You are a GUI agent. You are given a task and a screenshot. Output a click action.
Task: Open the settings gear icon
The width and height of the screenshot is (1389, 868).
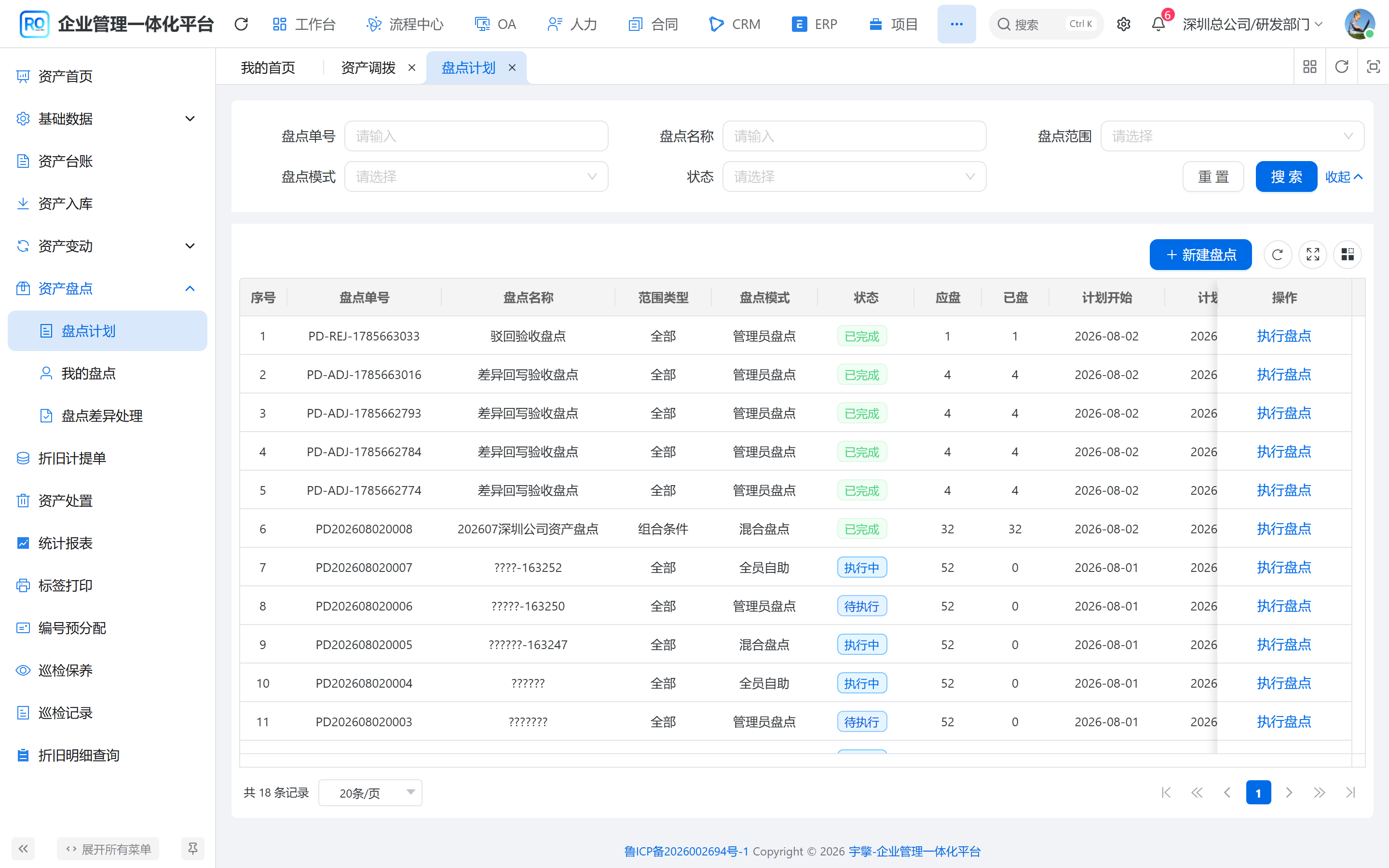point(1123,24)
